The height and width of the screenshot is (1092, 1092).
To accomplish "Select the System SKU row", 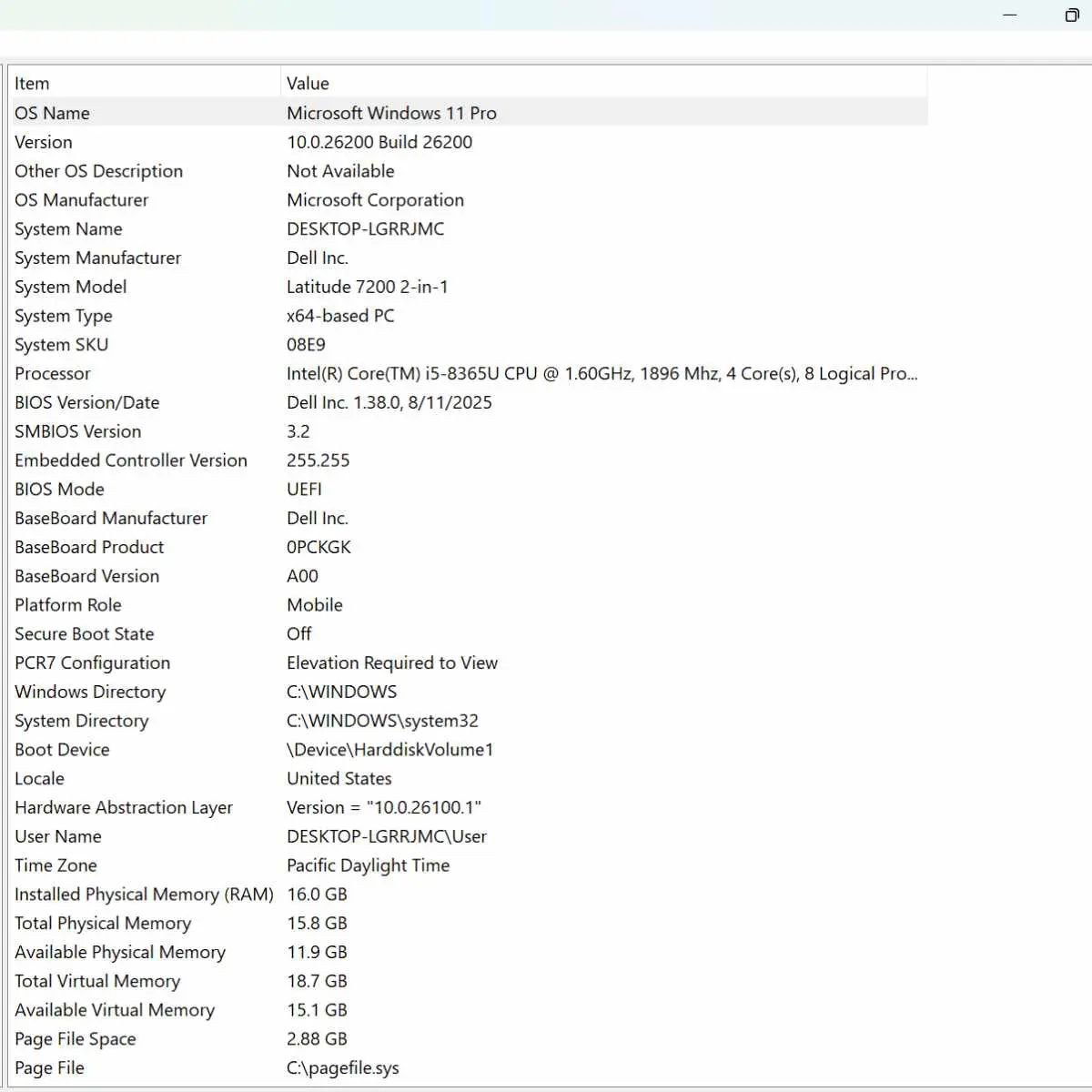I will pos(468,345).
